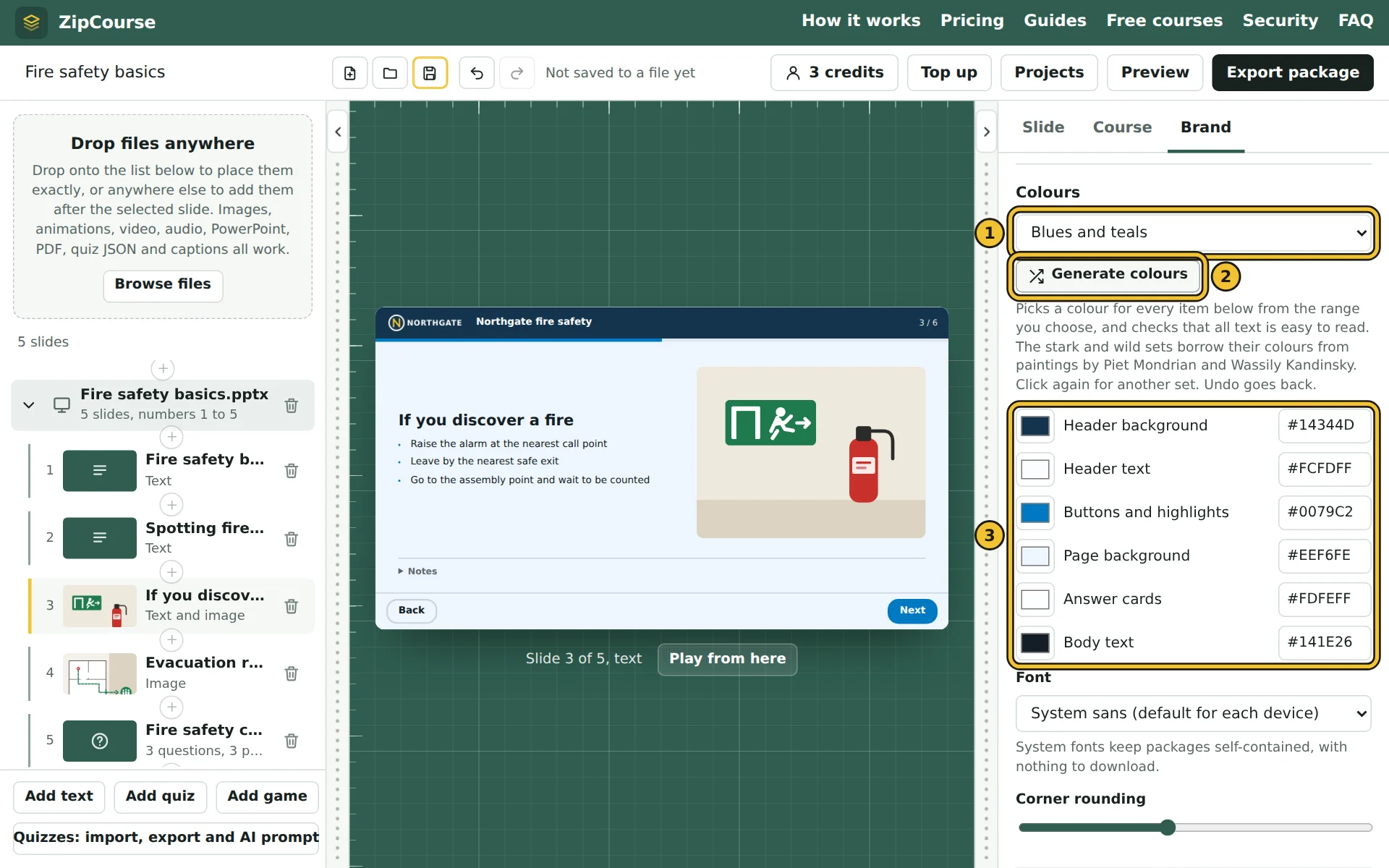Pick the Body text colour swatch
Viewport: 1389px width, 868px height.
[x=1035, y=642]
